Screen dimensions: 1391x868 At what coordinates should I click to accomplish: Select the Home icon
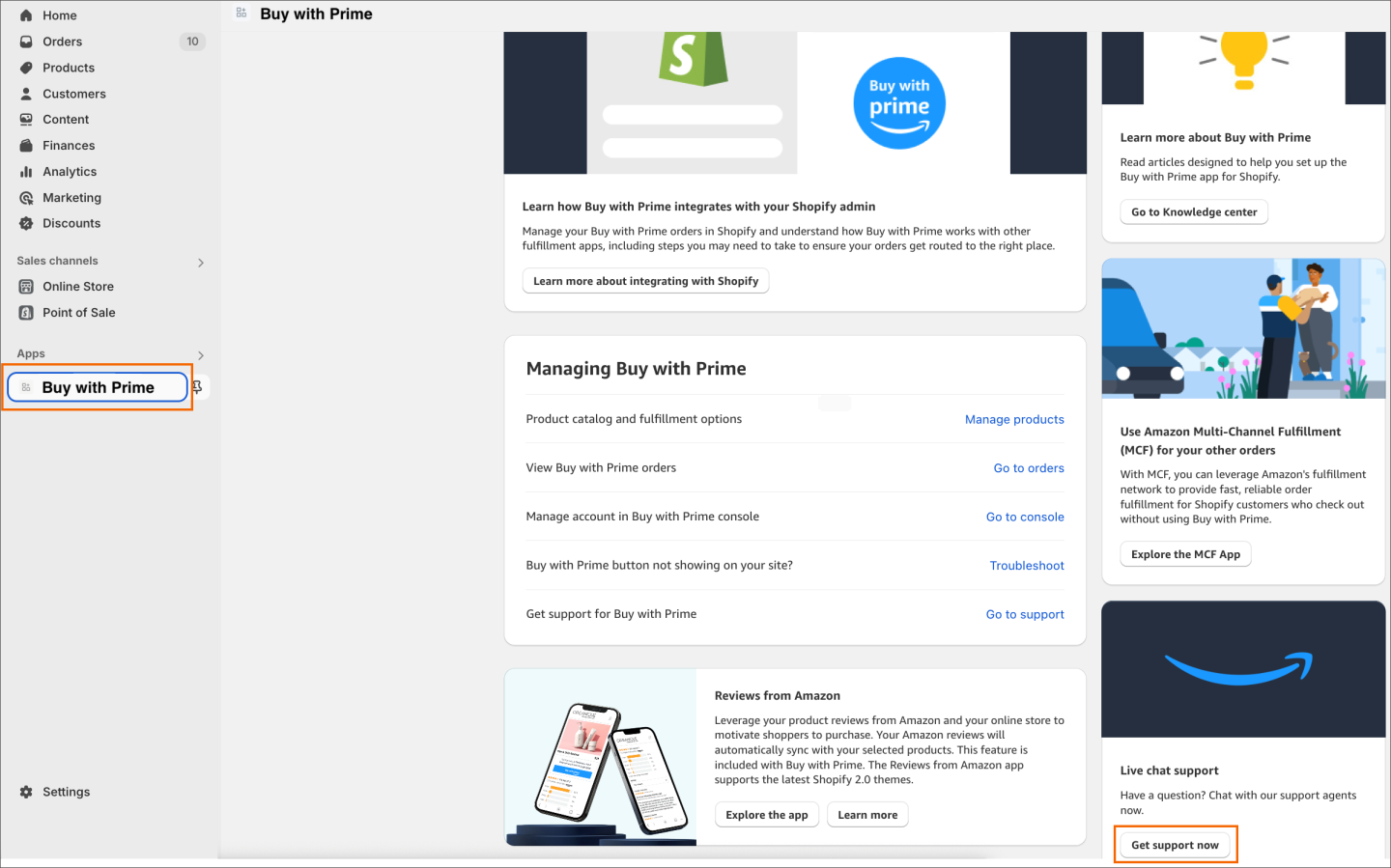[28, 14]
